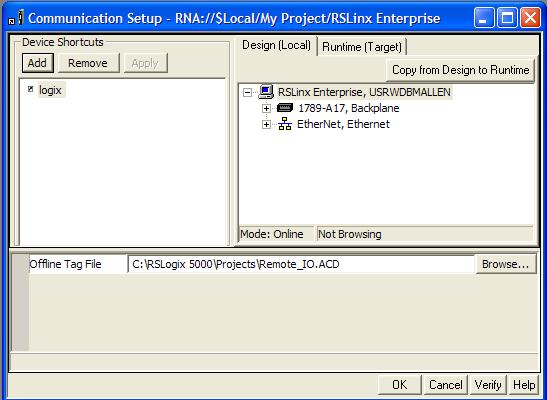Expand the 1789-A17 Backplane node
The image size is (547, 400).
266,108
